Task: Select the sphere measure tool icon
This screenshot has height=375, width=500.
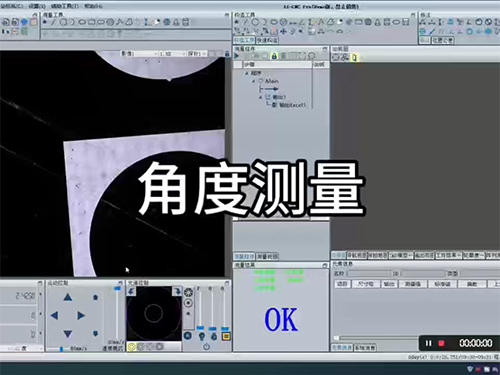Action: 167,22
